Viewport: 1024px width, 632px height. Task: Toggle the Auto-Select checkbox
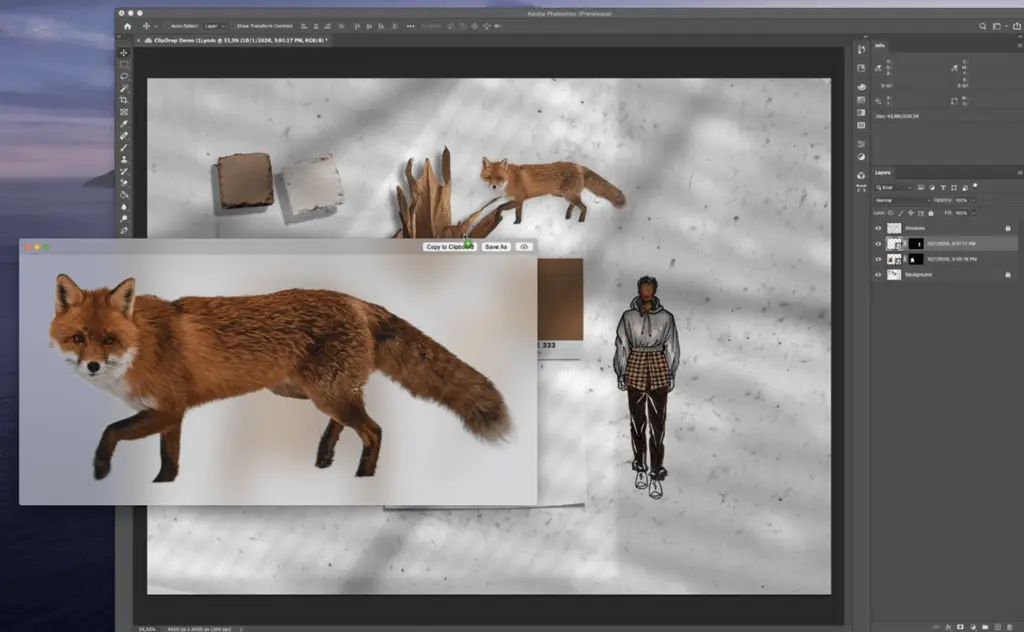pos(167,26)
